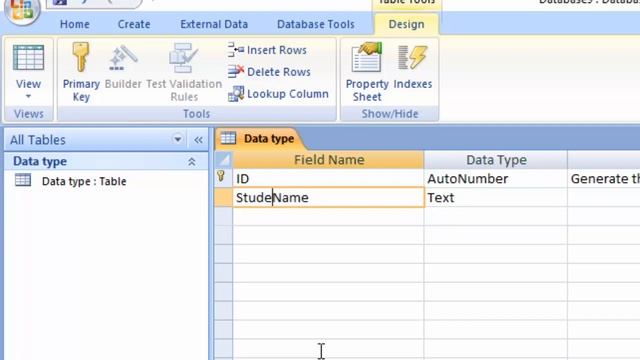Image resolution: width=640 pixels, height=360 pixels.
Task: Click the AutoNumber data type cell
Action: 496,178
